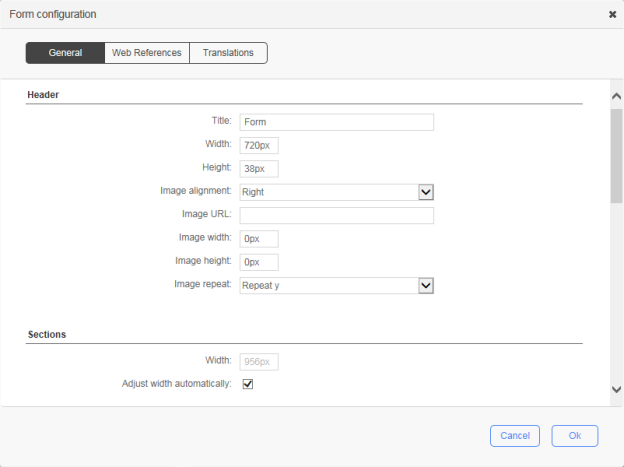Click the Image width field
Image resolution: width=624 pixels, height=467 pixels.
259,239
